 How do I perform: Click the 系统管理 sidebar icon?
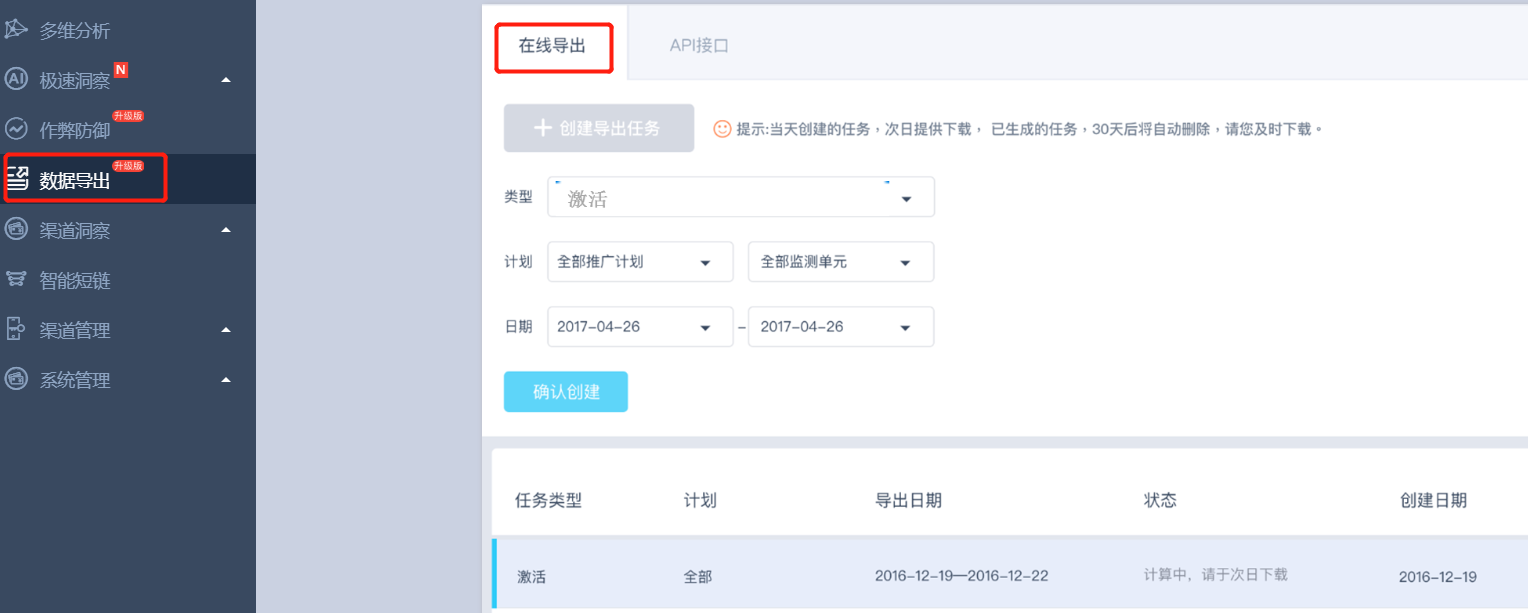[x=15, y=379]
